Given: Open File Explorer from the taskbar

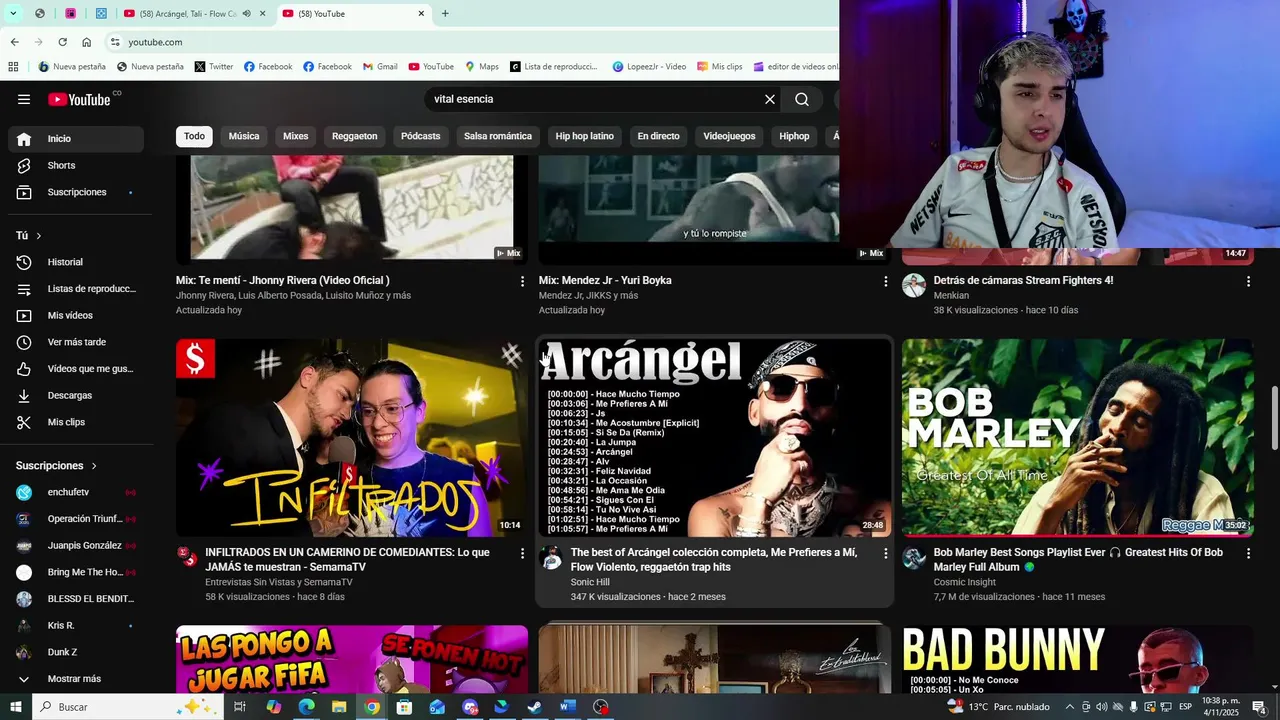Looking at the screenshot, I should click(339, 707).
